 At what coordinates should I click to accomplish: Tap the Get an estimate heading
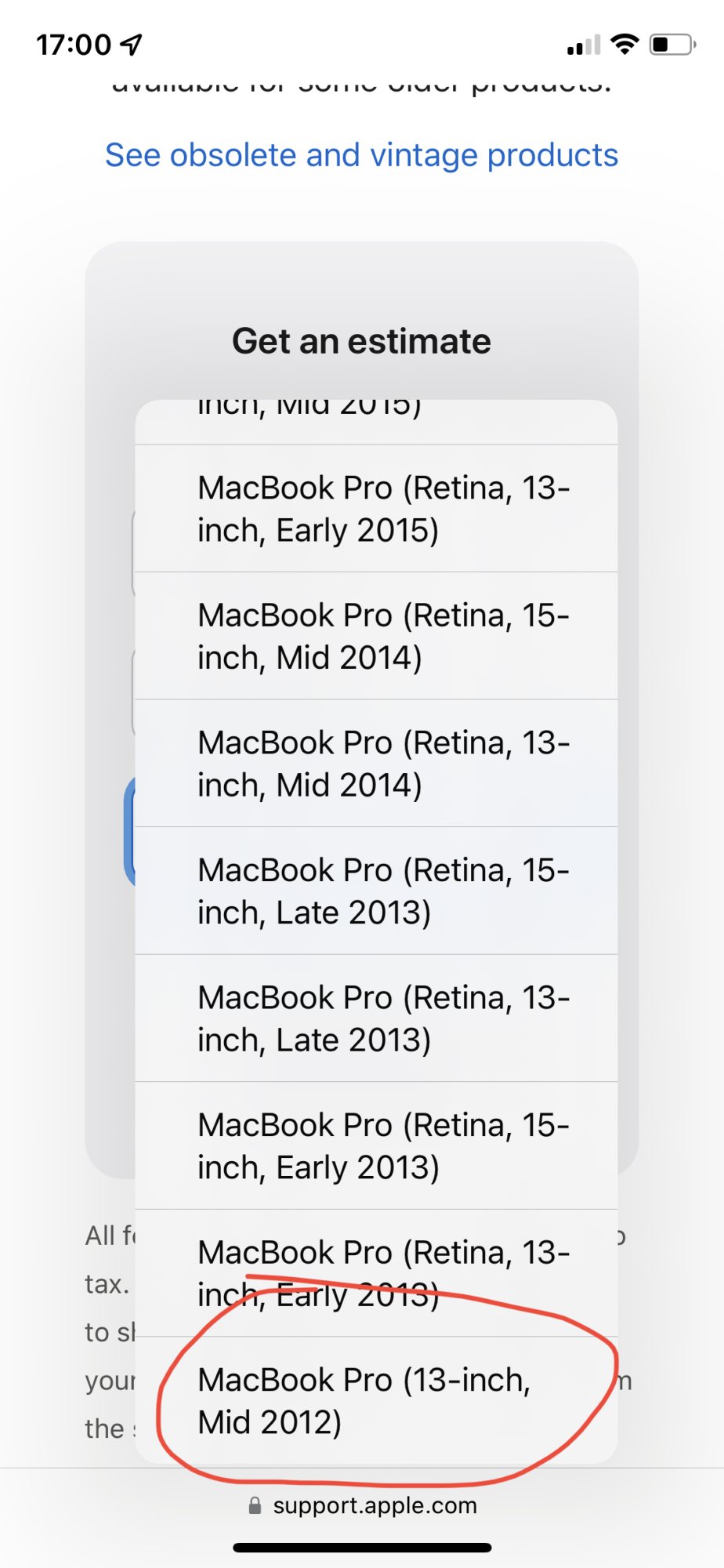coord(361,341)
